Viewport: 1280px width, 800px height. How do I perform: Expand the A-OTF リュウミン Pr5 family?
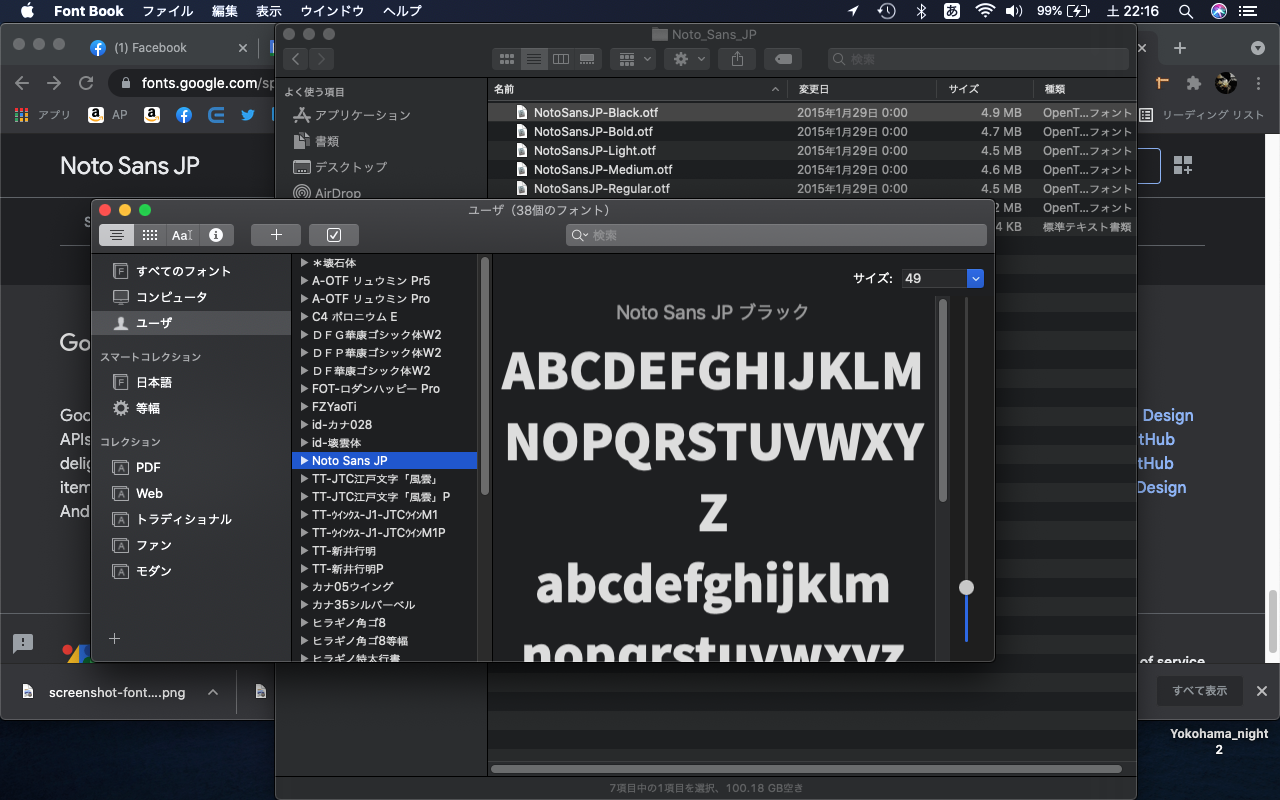304,281
